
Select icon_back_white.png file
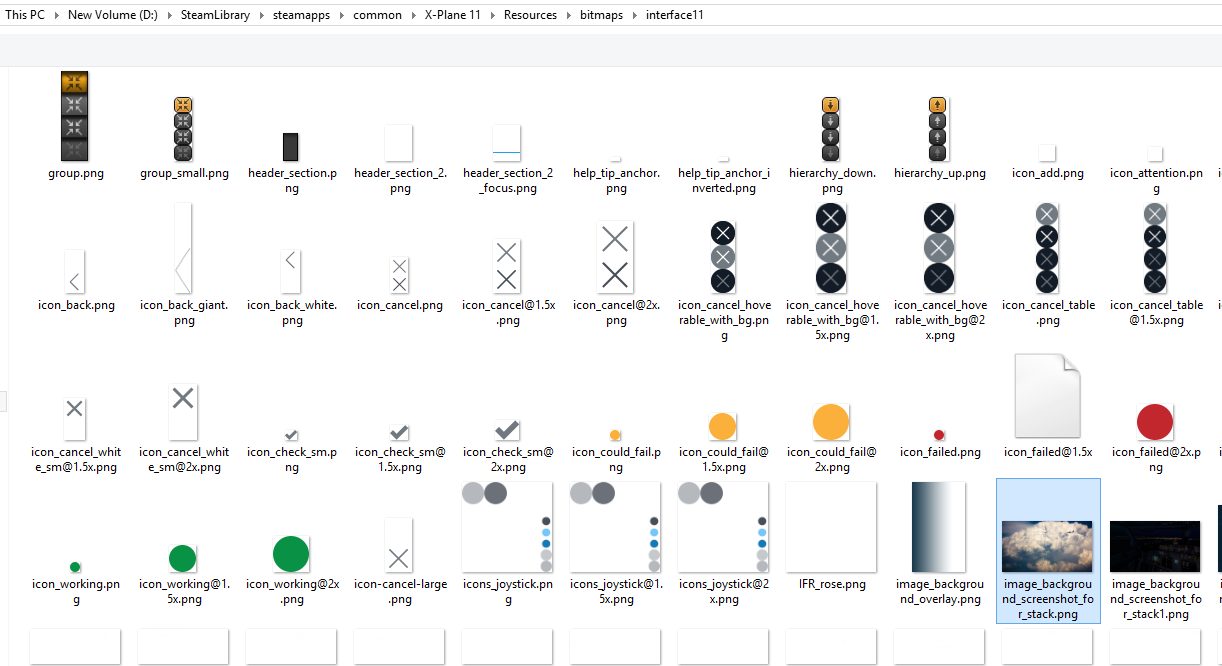(291, 272)
